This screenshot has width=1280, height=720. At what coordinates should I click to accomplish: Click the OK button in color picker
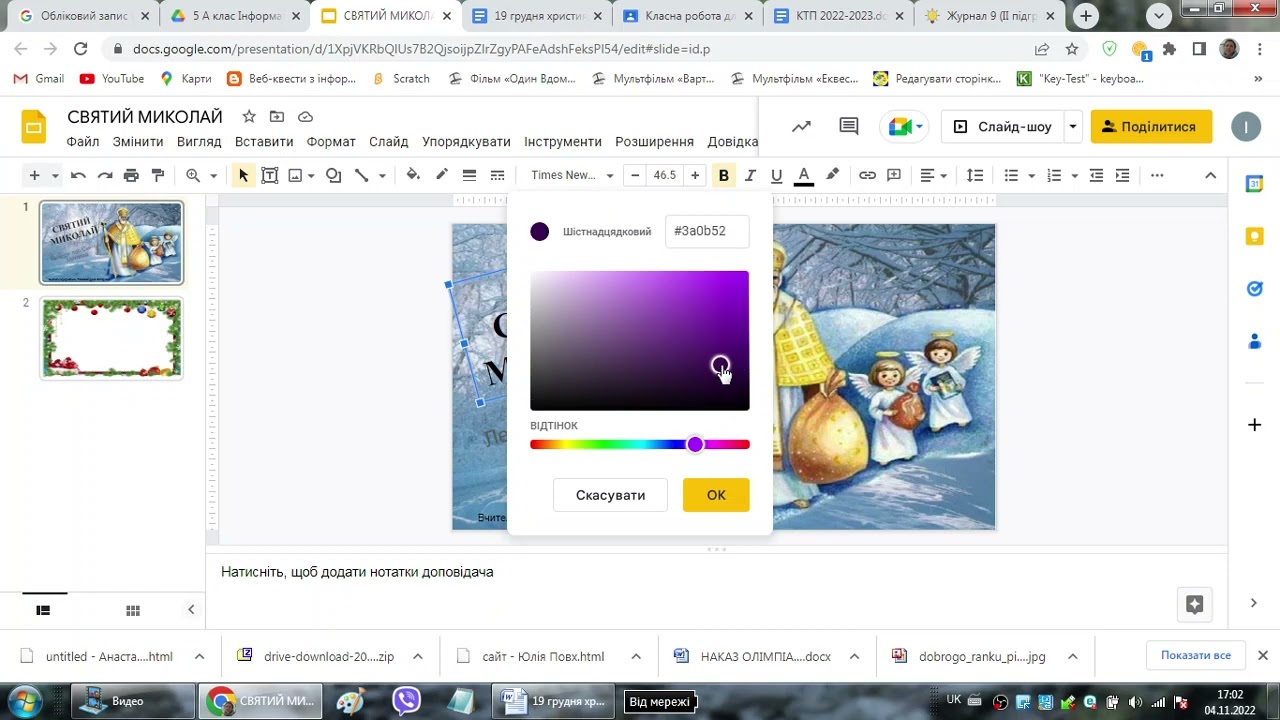pyautogui.click(x=716, y=495)
